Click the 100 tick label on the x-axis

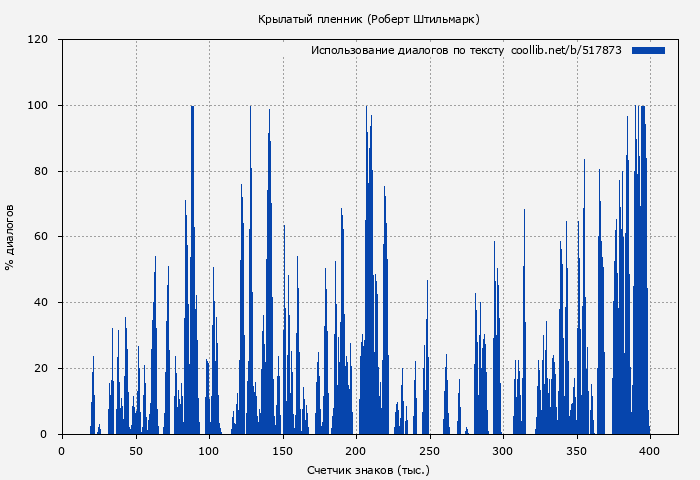coord(208,451)
